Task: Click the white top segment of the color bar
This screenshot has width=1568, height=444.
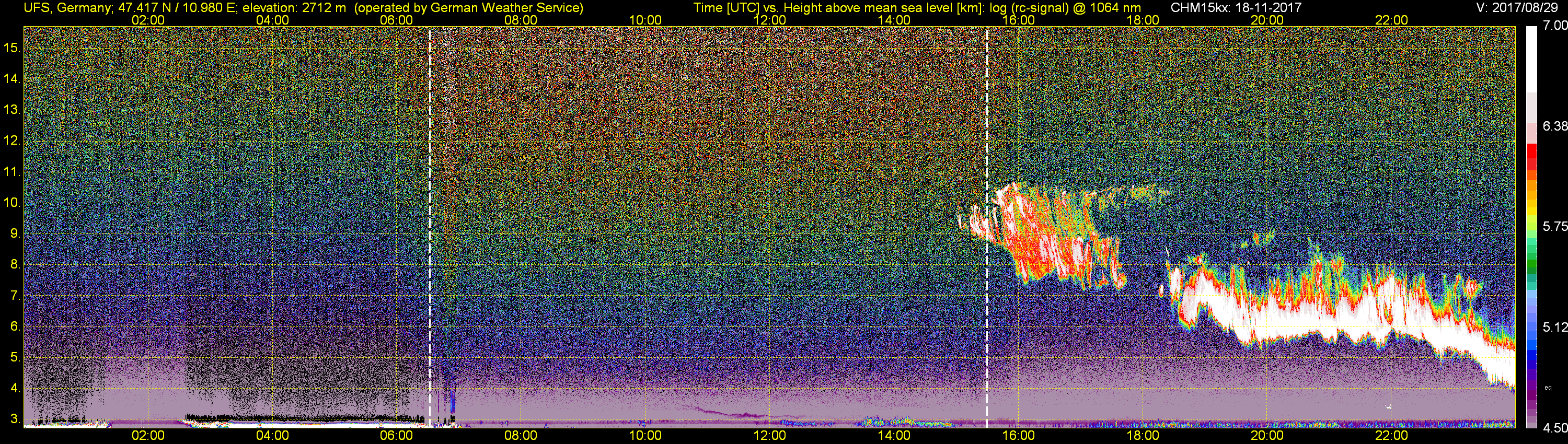Action: coord(1532,59)
